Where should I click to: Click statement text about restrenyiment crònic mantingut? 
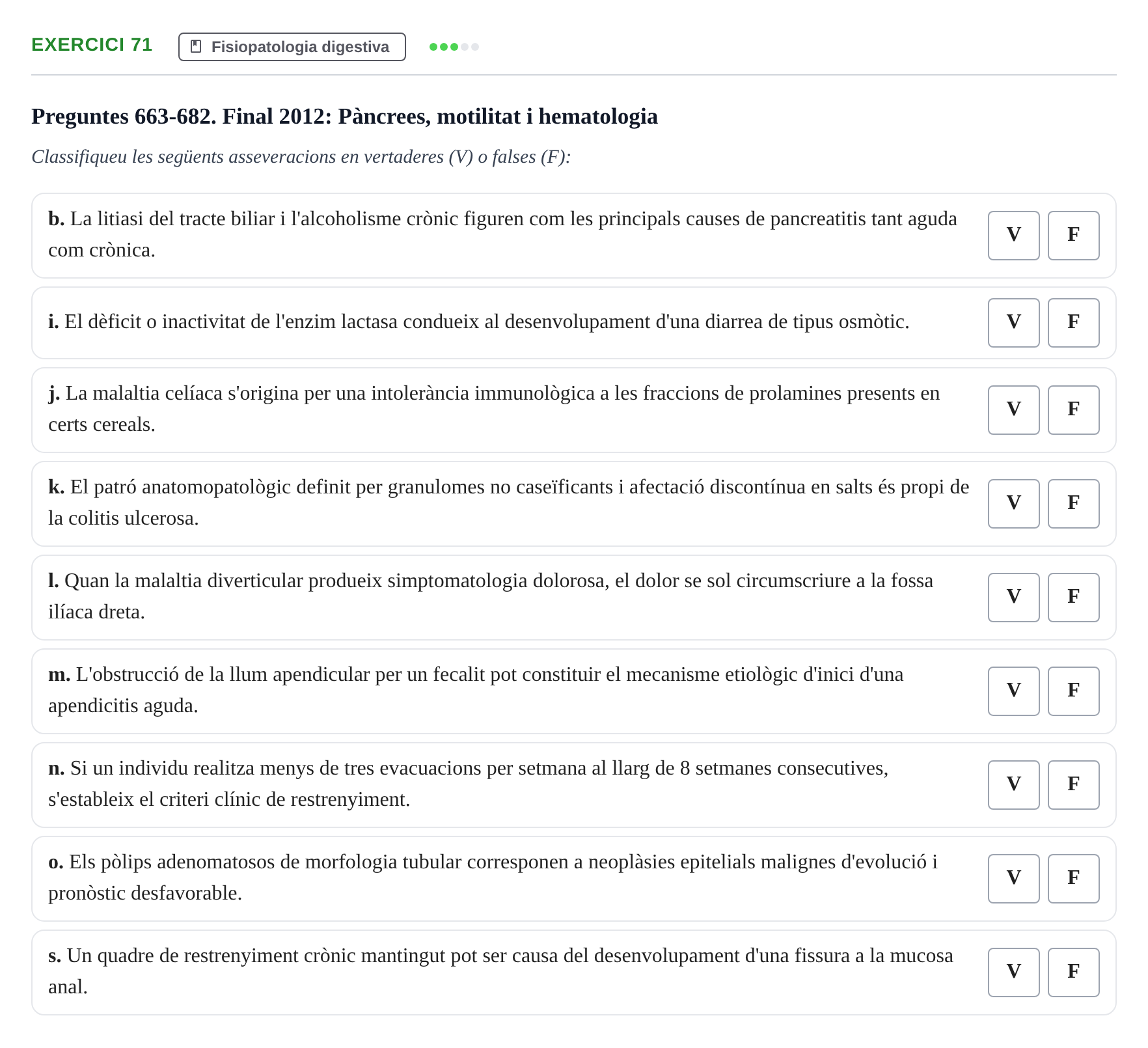click(500, 971)
